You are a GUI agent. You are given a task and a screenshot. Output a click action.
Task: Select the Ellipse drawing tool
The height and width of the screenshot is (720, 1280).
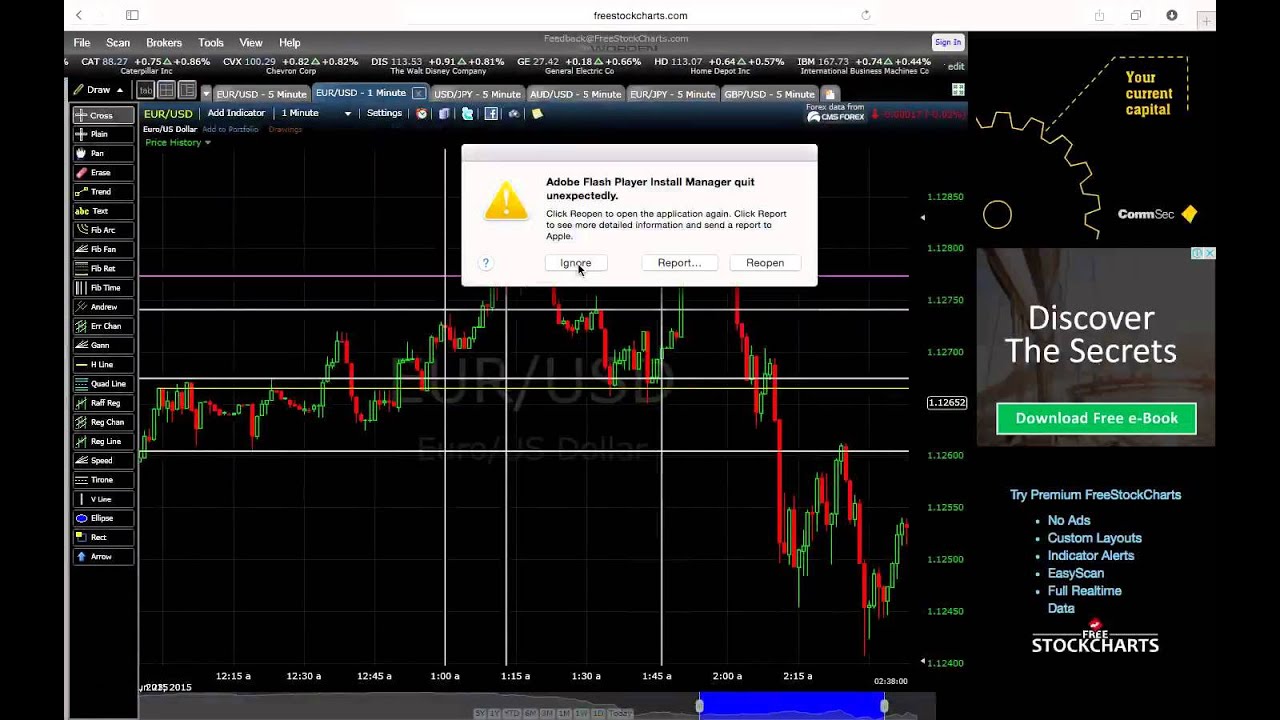103,518
